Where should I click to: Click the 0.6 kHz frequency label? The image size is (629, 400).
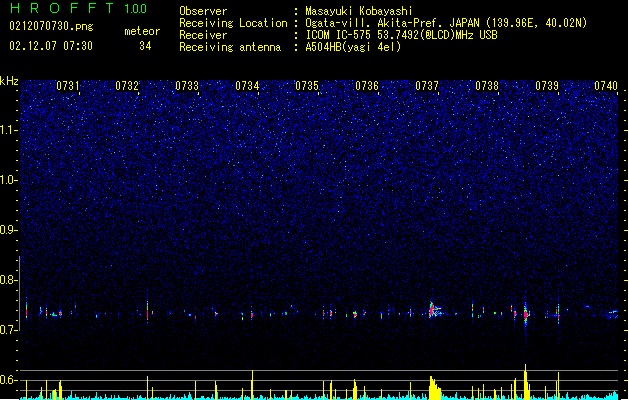pyautogui.click(x=9, y=380)
